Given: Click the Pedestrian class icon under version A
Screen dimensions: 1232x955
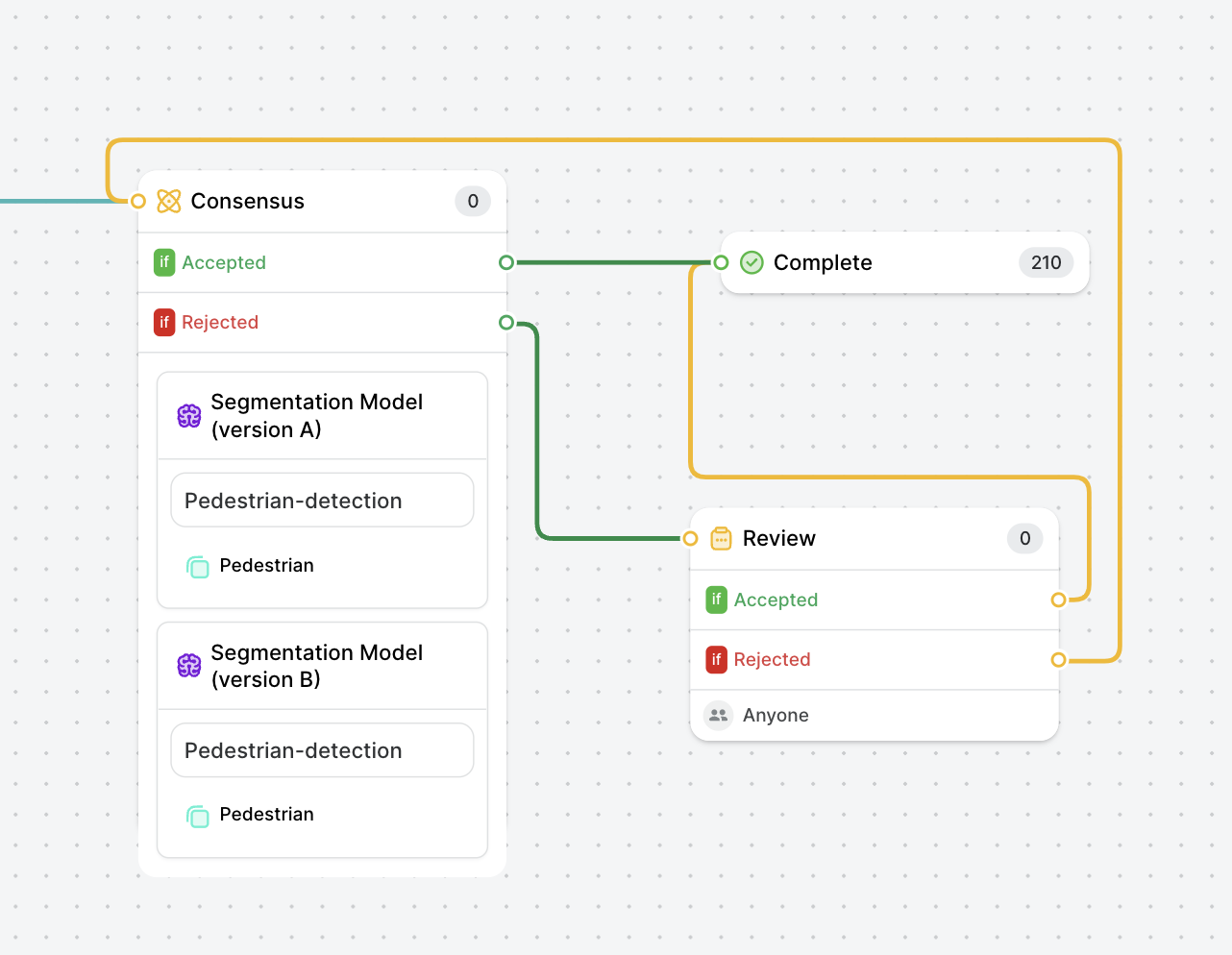Looking at the screenshot, I should point(198,567).
